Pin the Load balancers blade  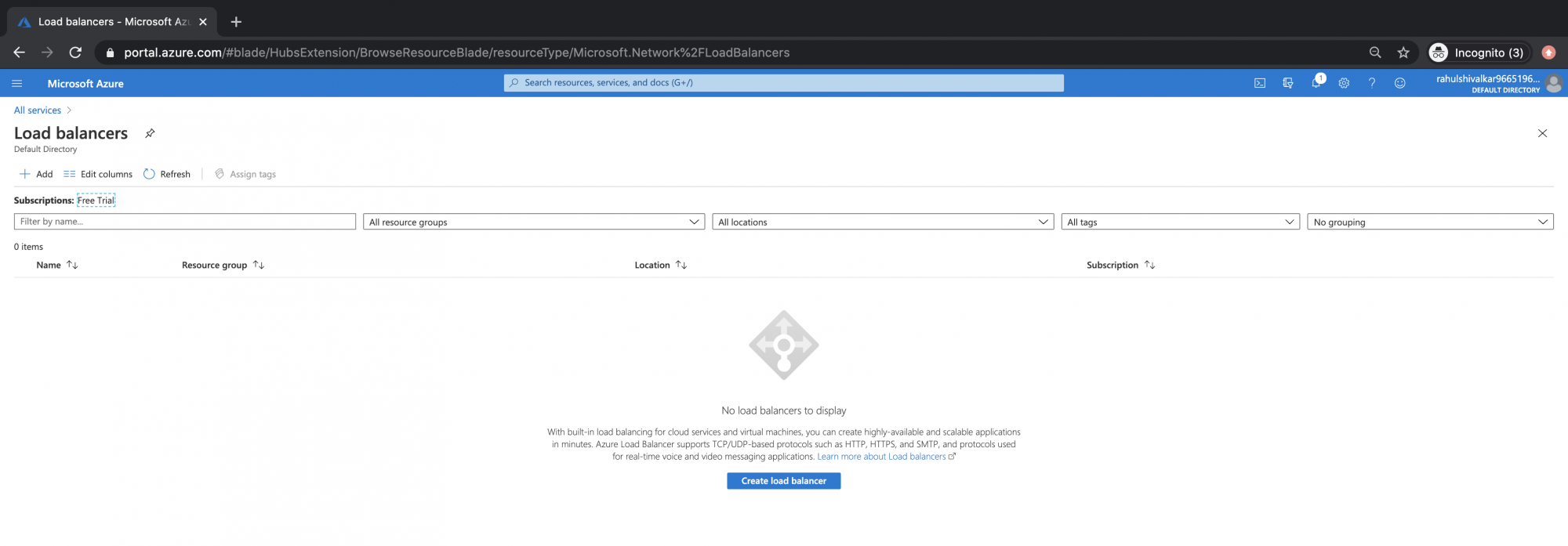coord(150,133)
